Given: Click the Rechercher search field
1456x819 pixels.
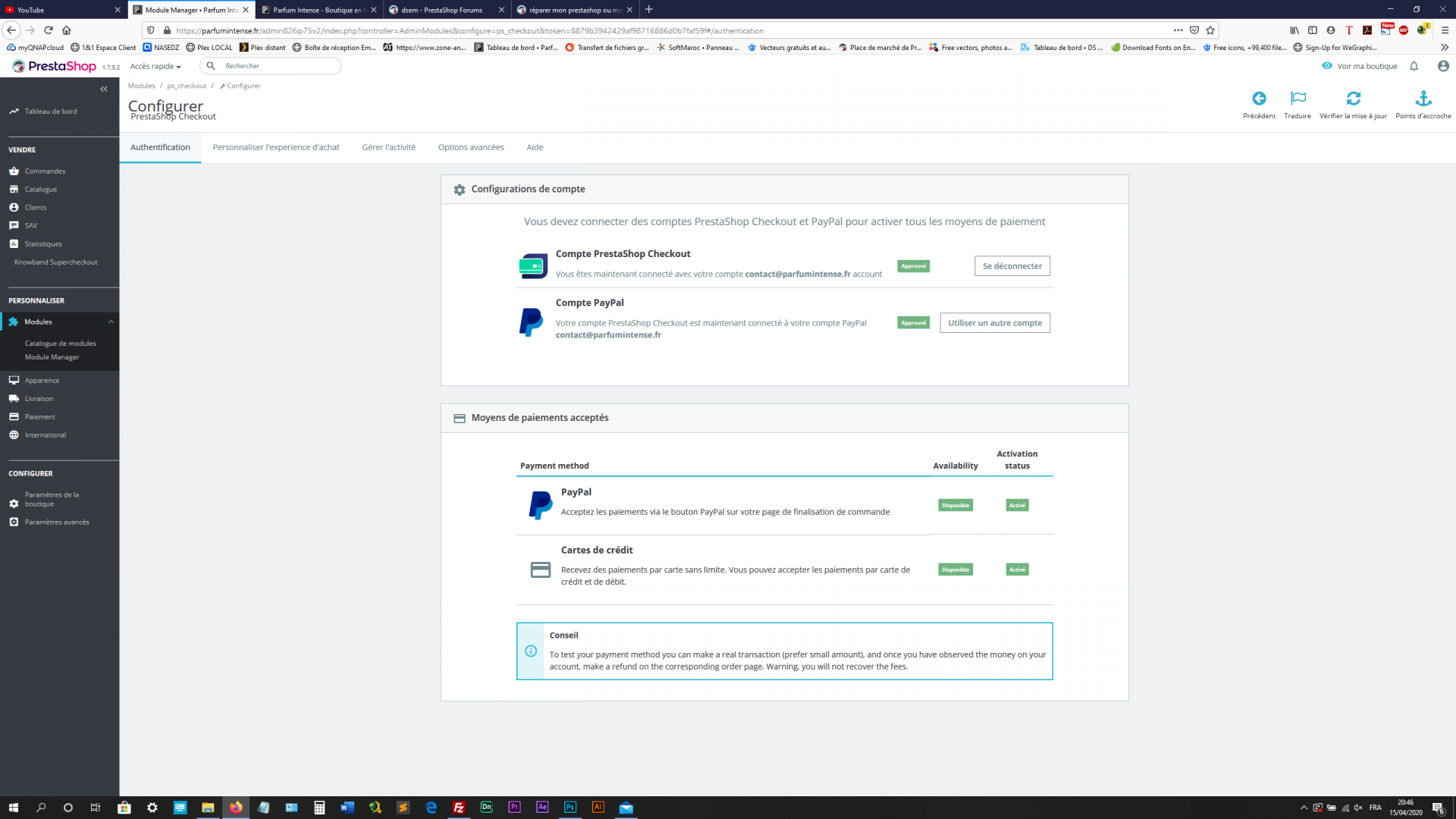Looking at the screenshot, I should pos(278,66).
